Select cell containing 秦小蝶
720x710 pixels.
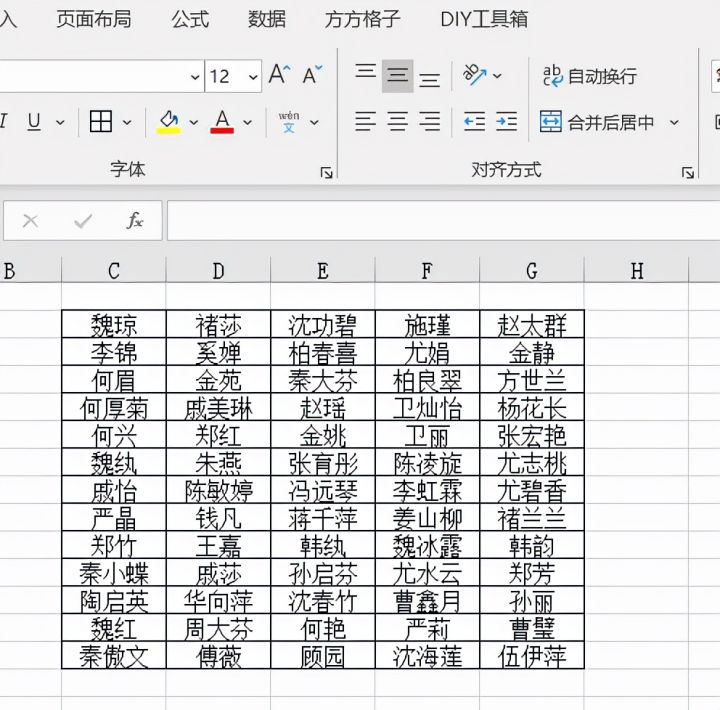point(114,572)
